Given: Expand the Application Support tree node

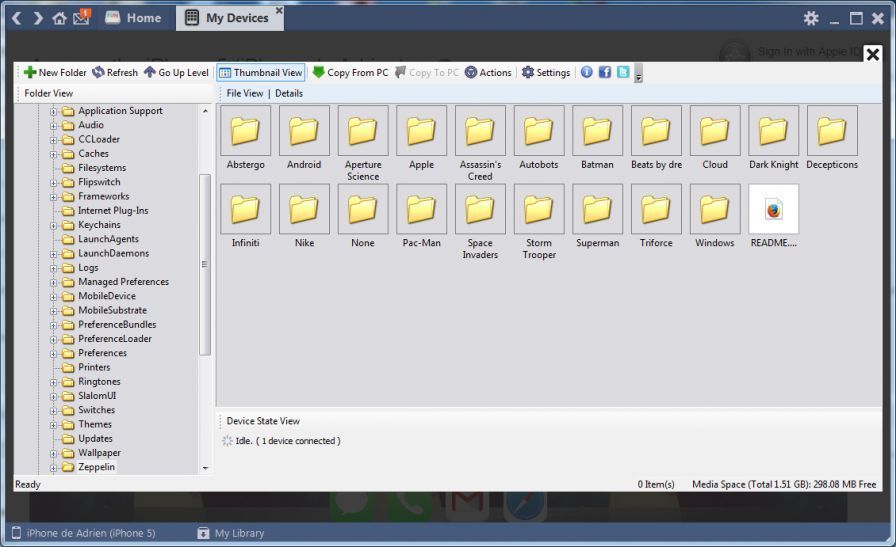Looking at the screenshot, I should (54, 111).
